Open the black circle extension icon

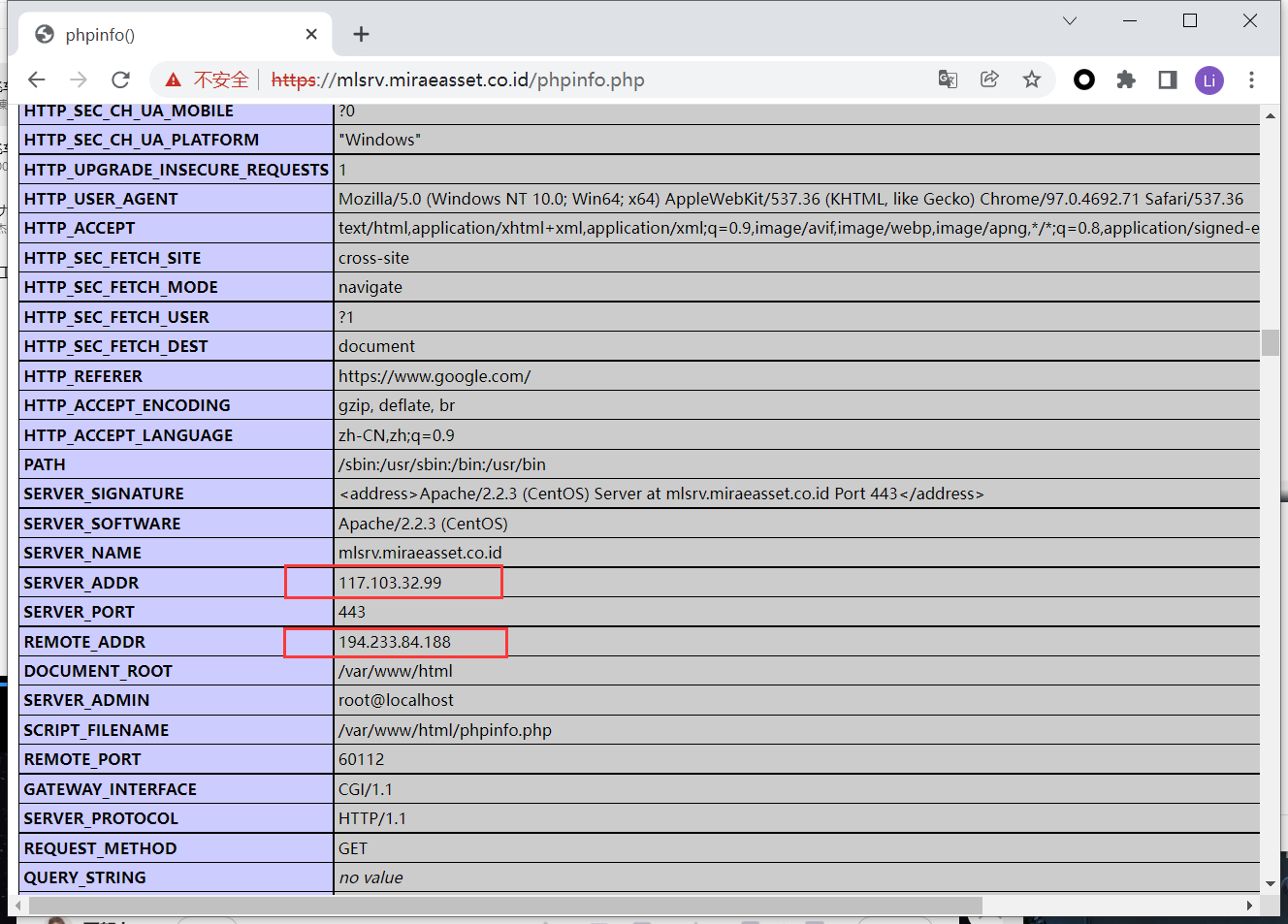coord(1084,80)
